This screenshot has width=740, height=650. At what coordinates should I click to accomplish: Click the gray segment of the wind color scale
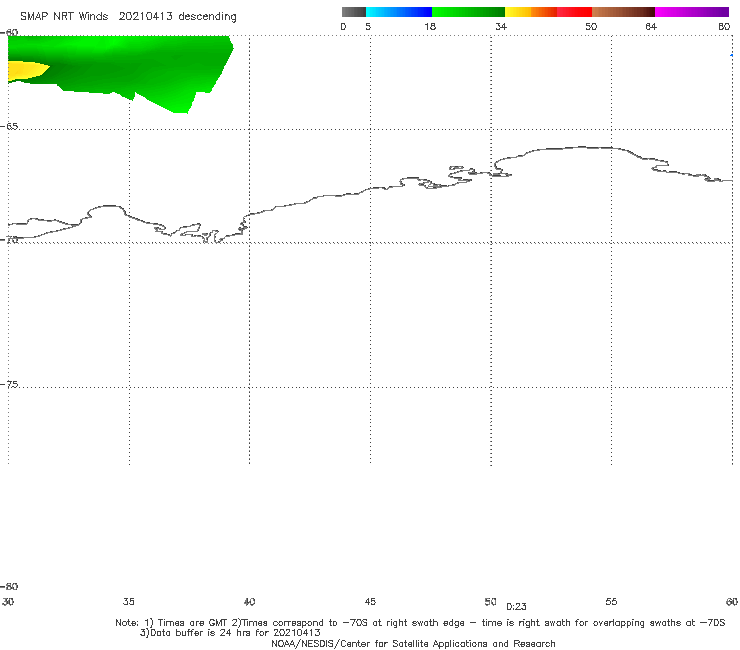pos(353,12)
